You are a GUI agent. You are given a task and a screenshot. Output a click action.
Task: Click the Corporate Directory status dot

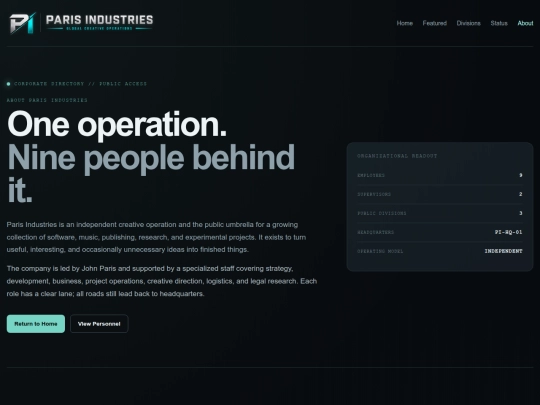pyautogui.click(x=9, y=84)
